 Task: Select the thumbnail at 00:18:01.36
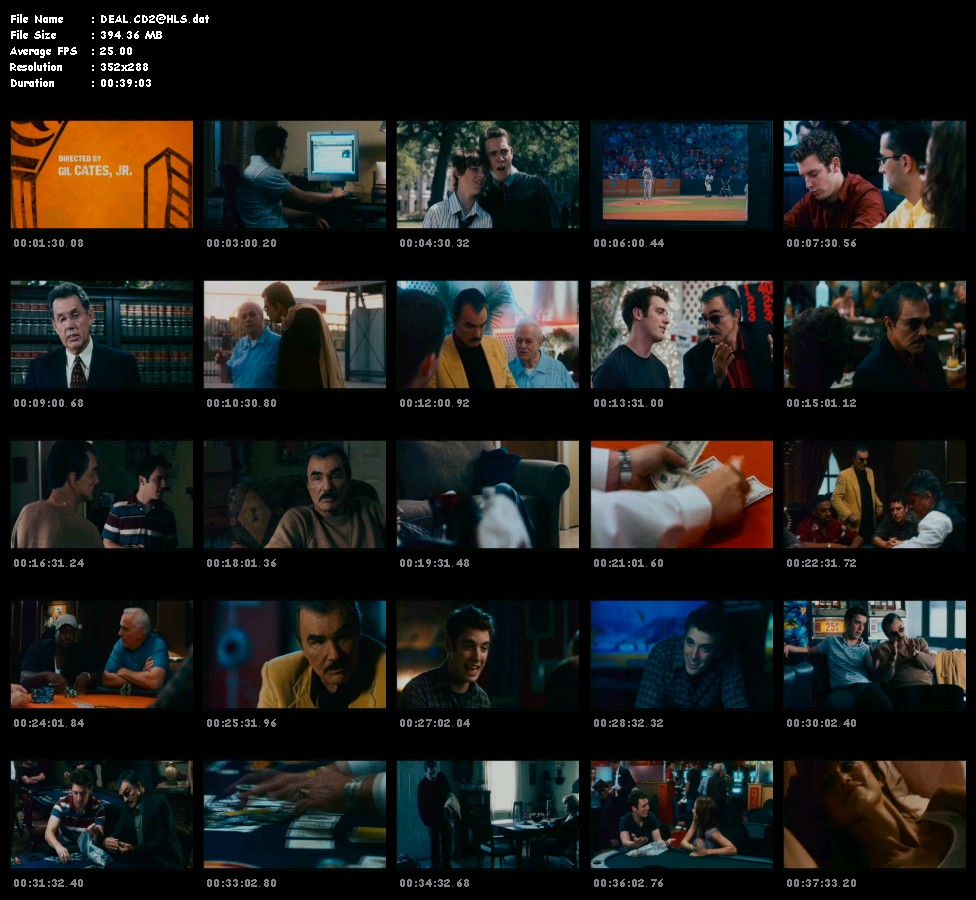(x=294, y=494)
